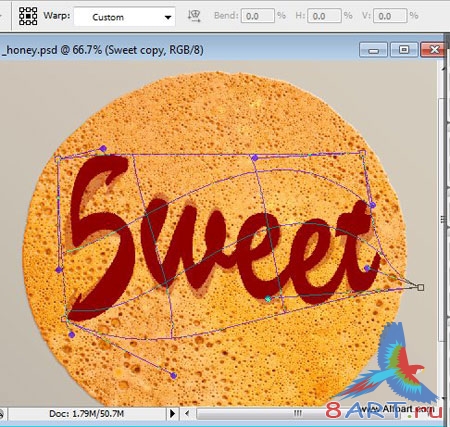Minimize the honey.psd document window
Screen dimensions: 450x427
click(373, 50)
